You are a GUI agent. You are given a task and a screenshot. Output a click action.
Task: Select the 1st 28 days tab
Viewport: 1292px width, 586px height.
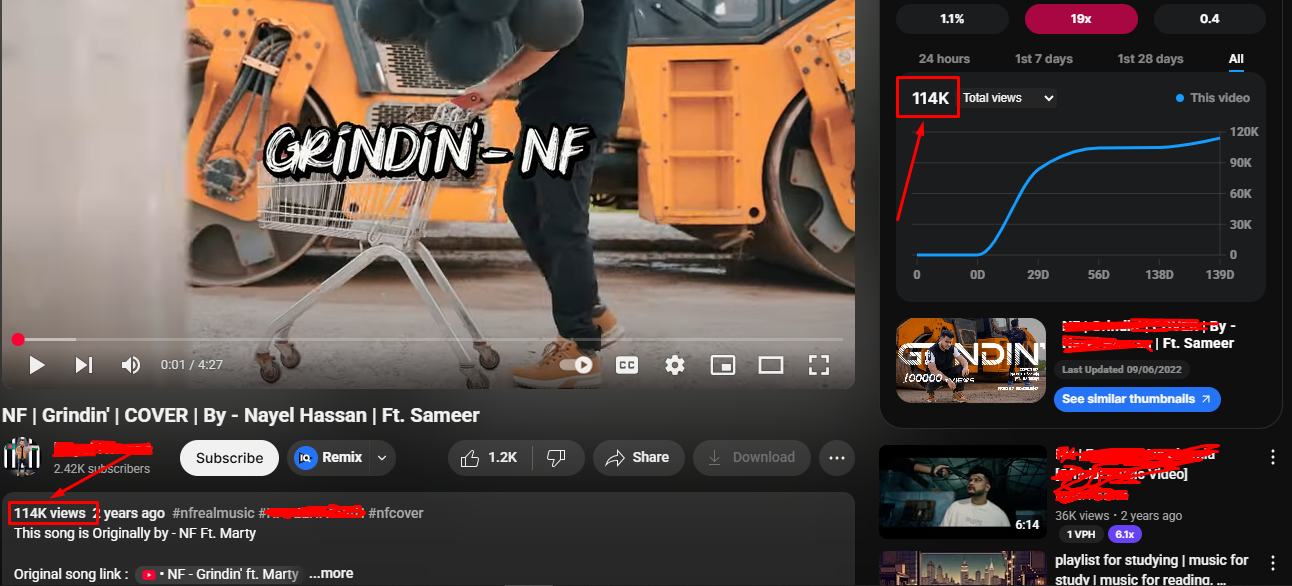(x=1149, y=58)
